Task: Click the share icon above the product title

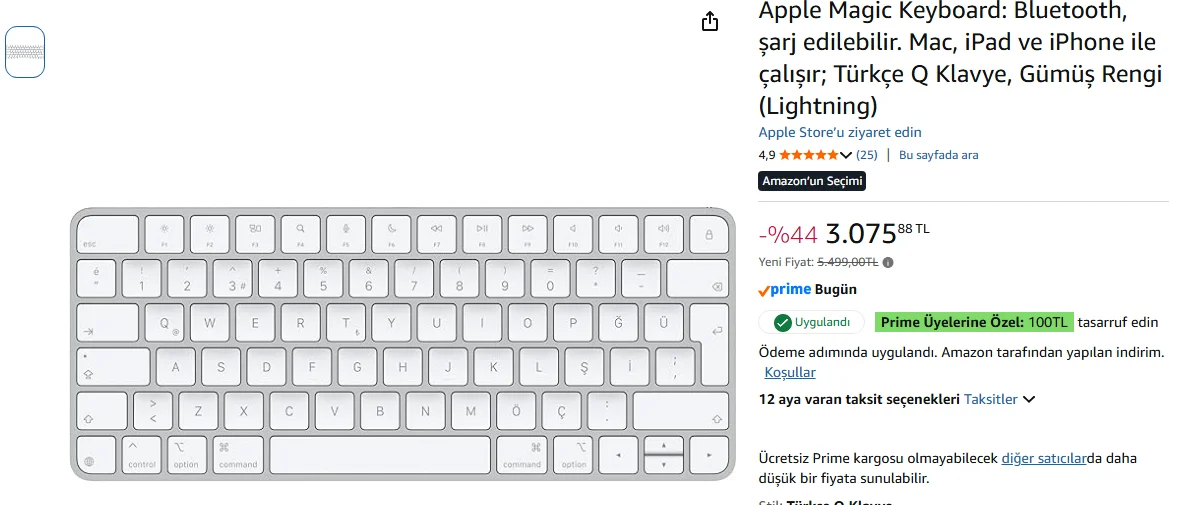Action: click(710, 21)
